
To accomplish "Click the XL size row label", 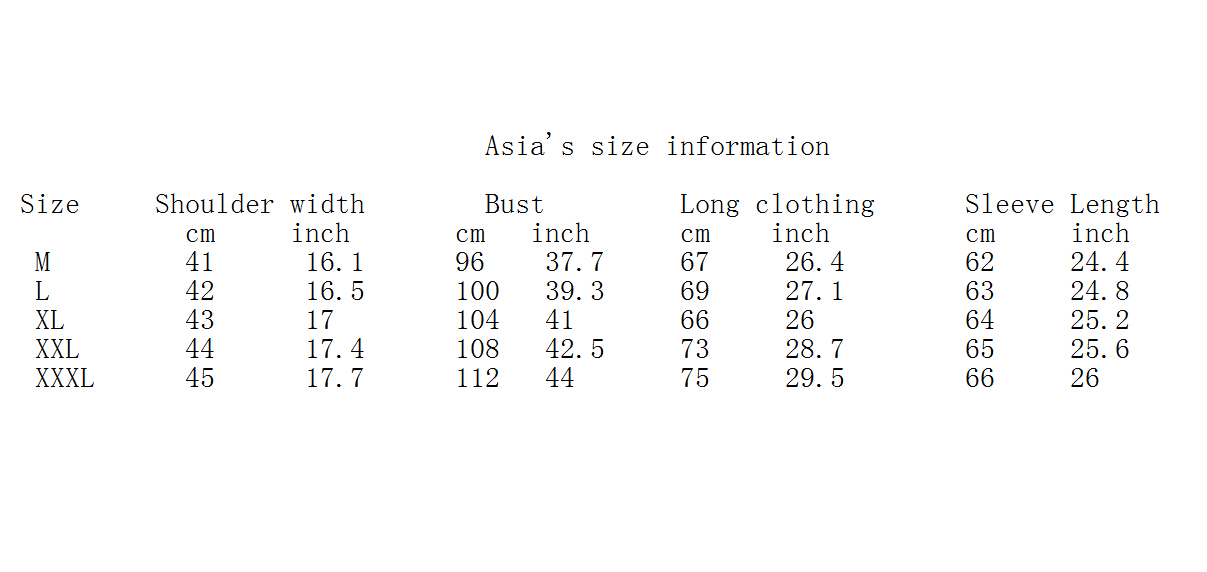I will (49, 321).
